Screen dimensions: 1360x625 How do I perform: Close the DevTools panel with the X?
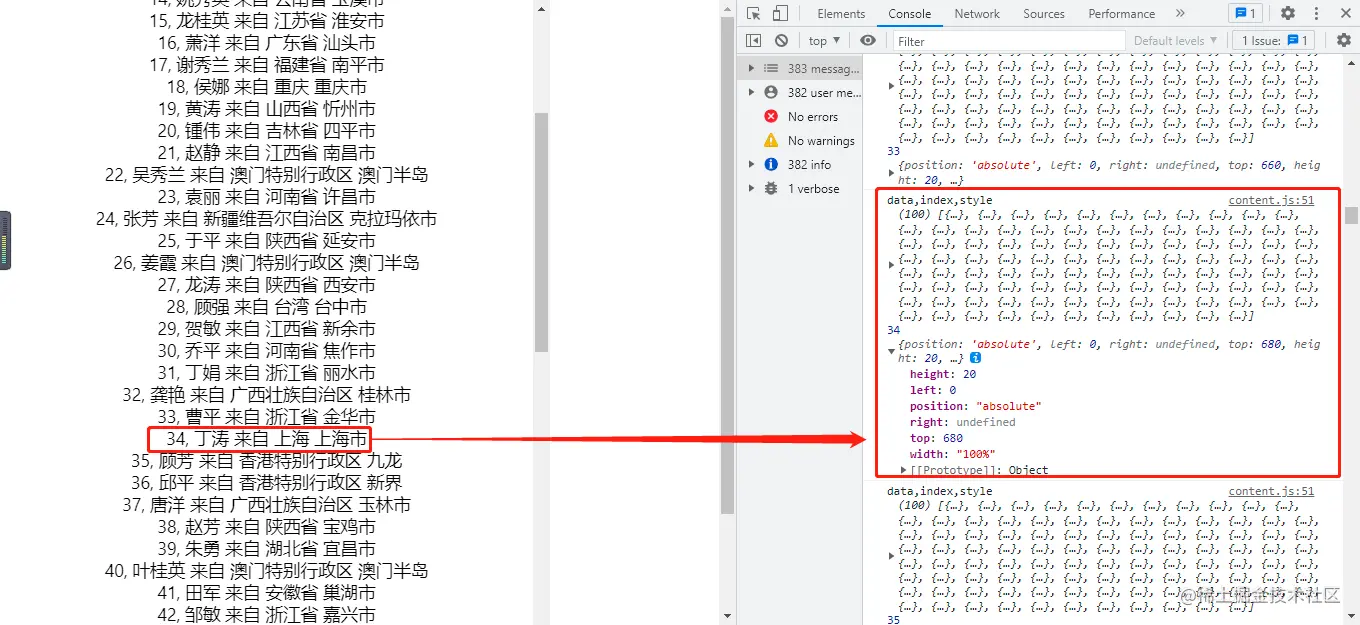1344,14
